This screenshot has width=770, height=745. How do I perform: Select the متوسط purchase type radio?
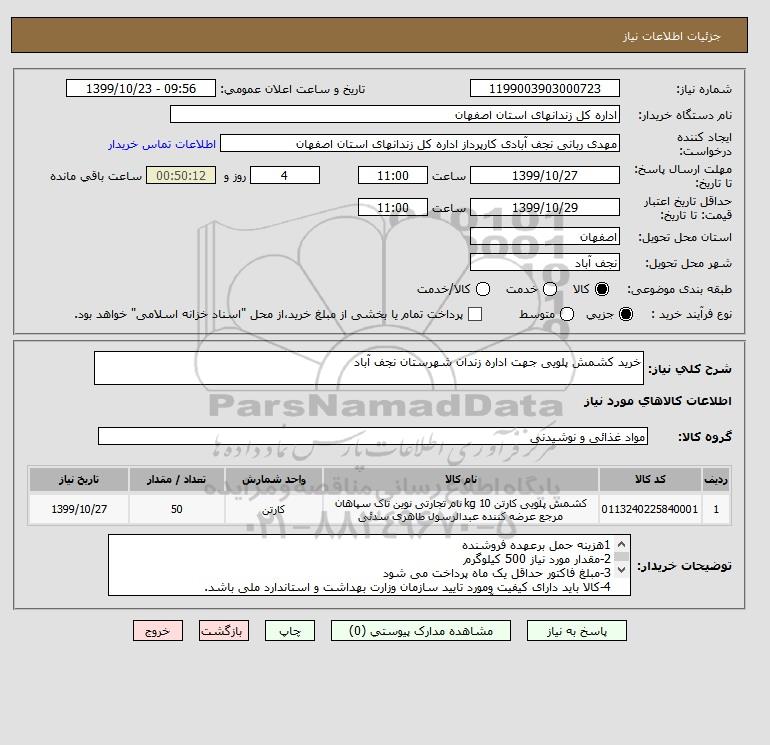pos(567,314)
